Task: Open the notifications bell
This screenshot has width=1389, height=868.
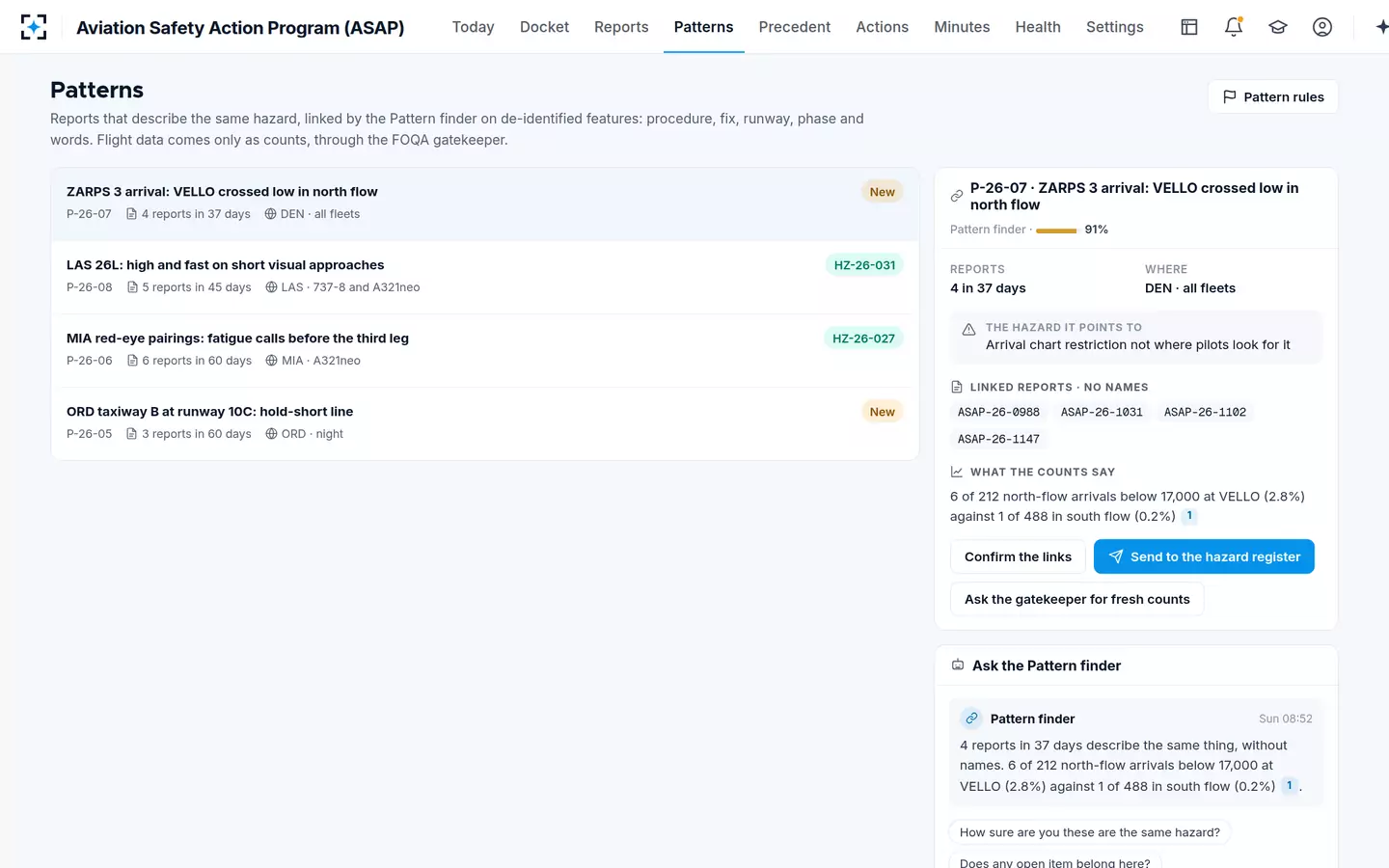Action: (x=1234, y=27)
